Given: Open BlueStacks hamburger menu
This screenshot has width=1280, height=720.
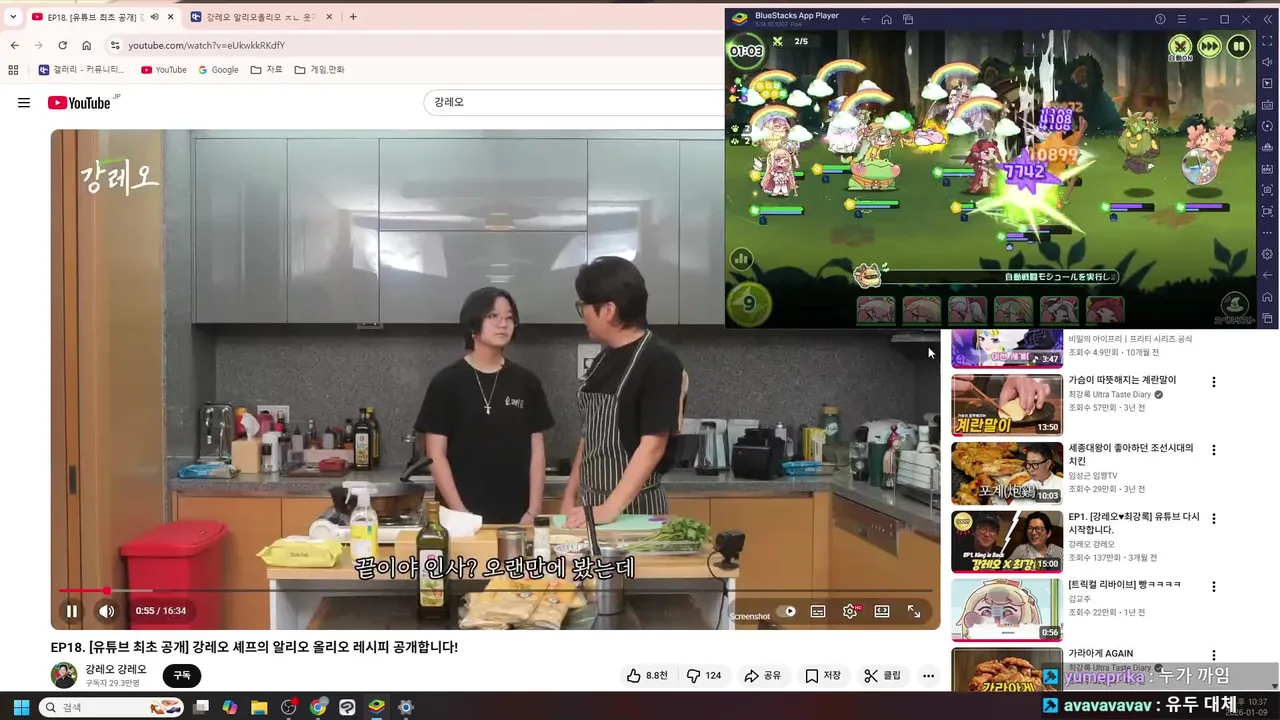Looking at the screenshot, I should click(1181, 19).
